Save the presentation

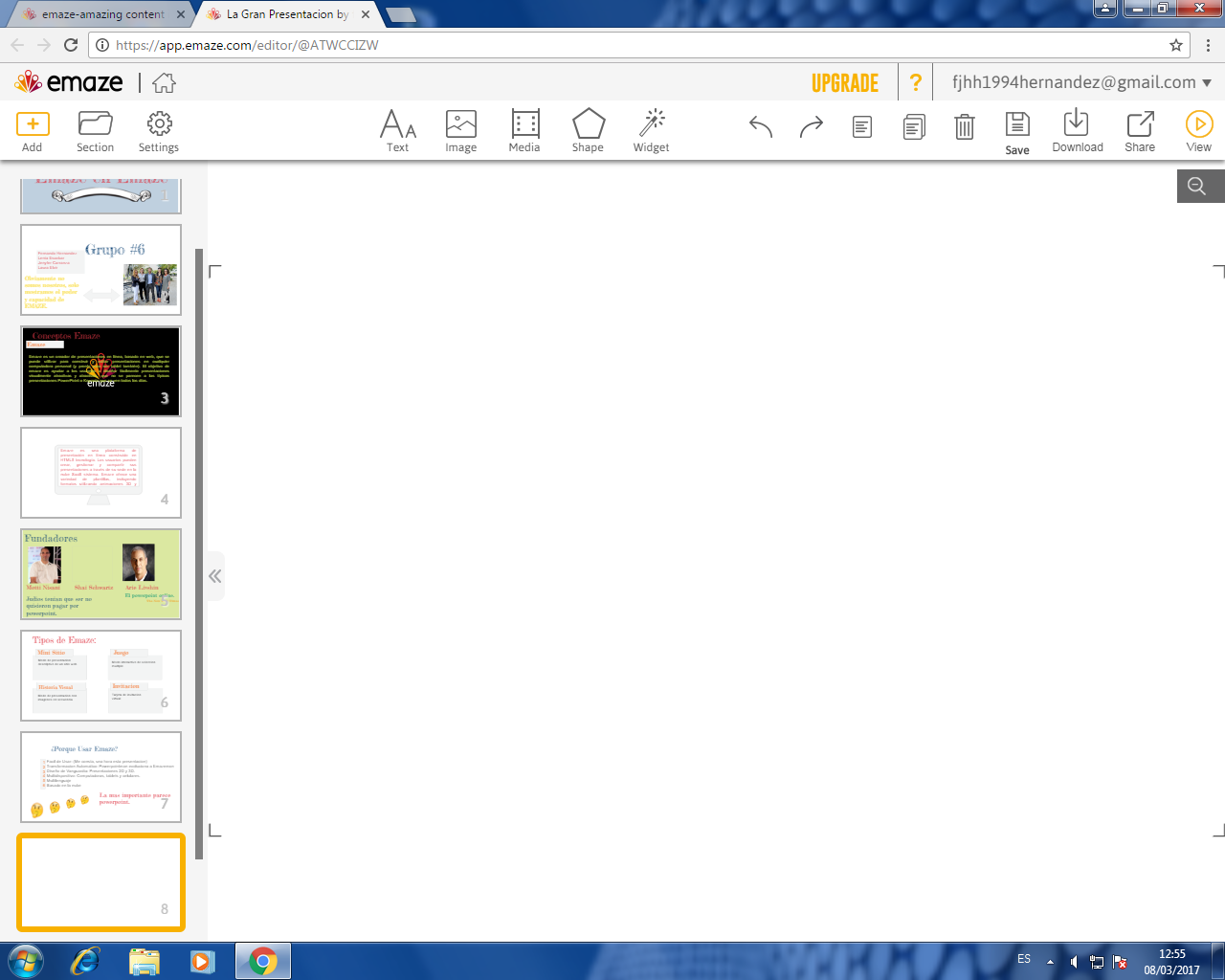click(1017, 133)
